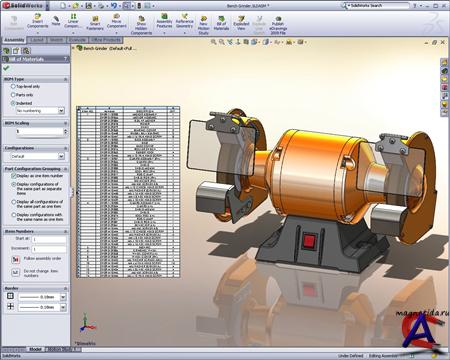Open the No numbering dropdown
450x360 pixels.
tap(40, 111)
